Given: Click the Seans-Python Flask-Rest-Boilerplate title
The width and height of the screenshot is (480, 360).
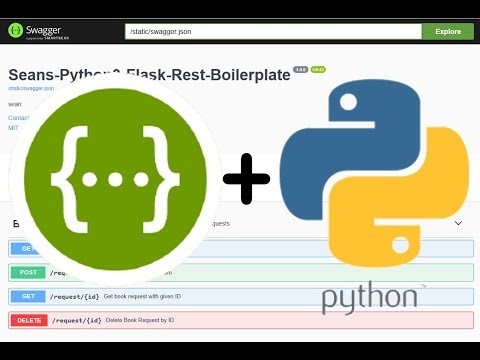Looking at the screenshot, I should (x=149, y=75).
